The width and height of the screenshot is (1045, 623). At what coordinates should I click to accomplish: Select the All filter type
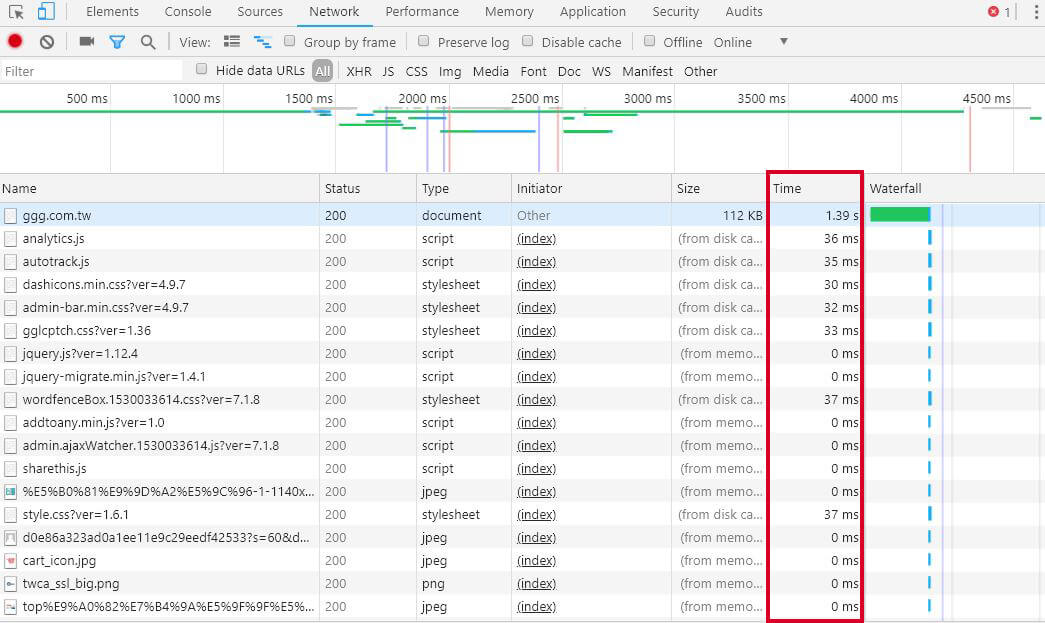tap(323, 71)
